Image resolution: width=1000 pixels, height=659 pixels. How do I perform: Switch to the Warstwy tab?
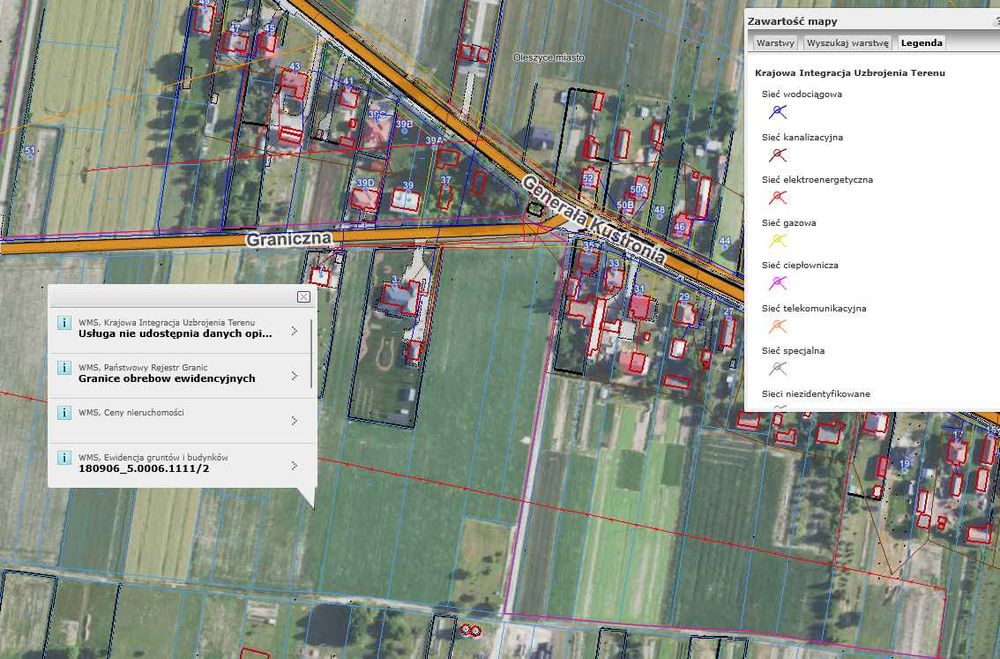coord(775,43)
